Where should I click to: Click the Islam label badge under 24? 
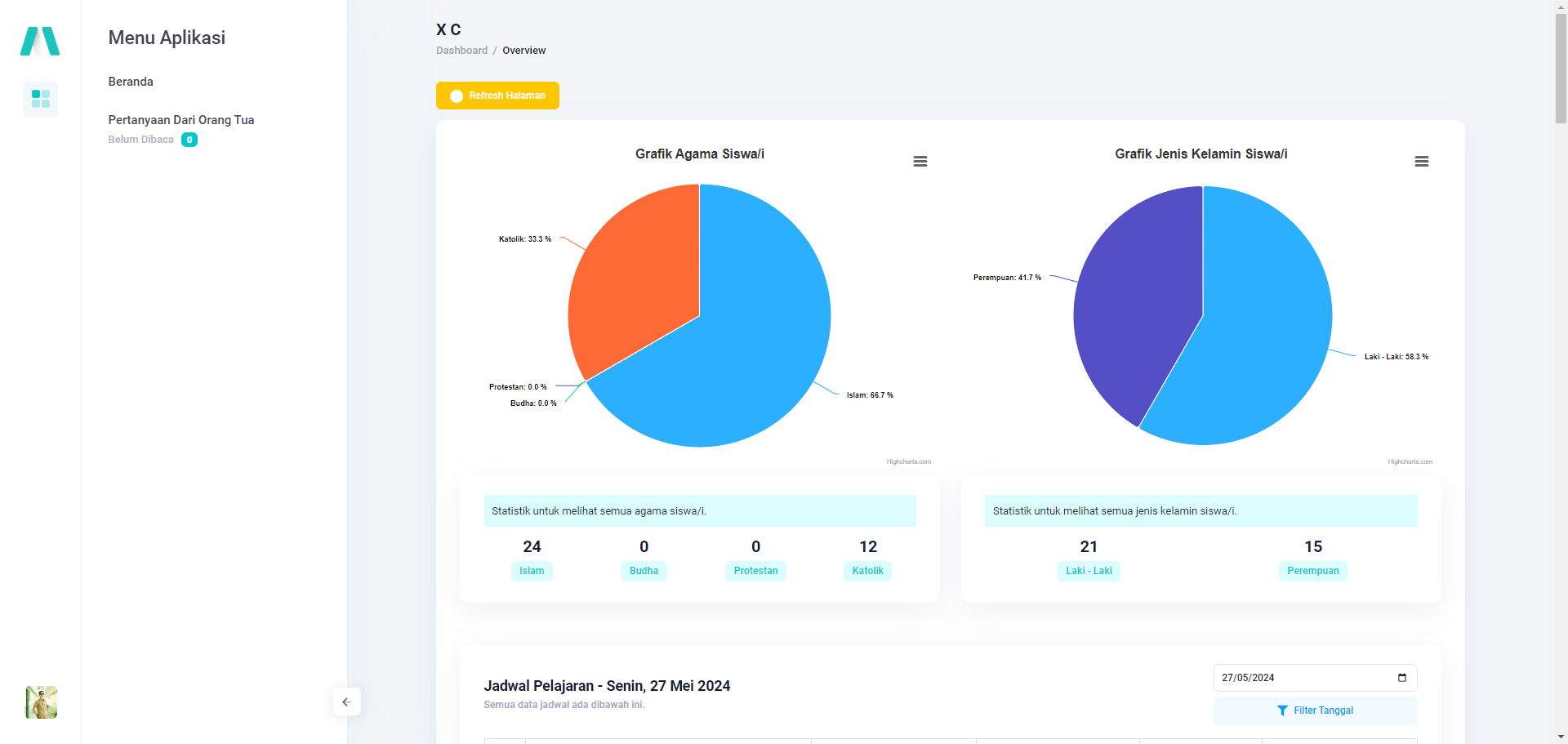coord(532,571)
